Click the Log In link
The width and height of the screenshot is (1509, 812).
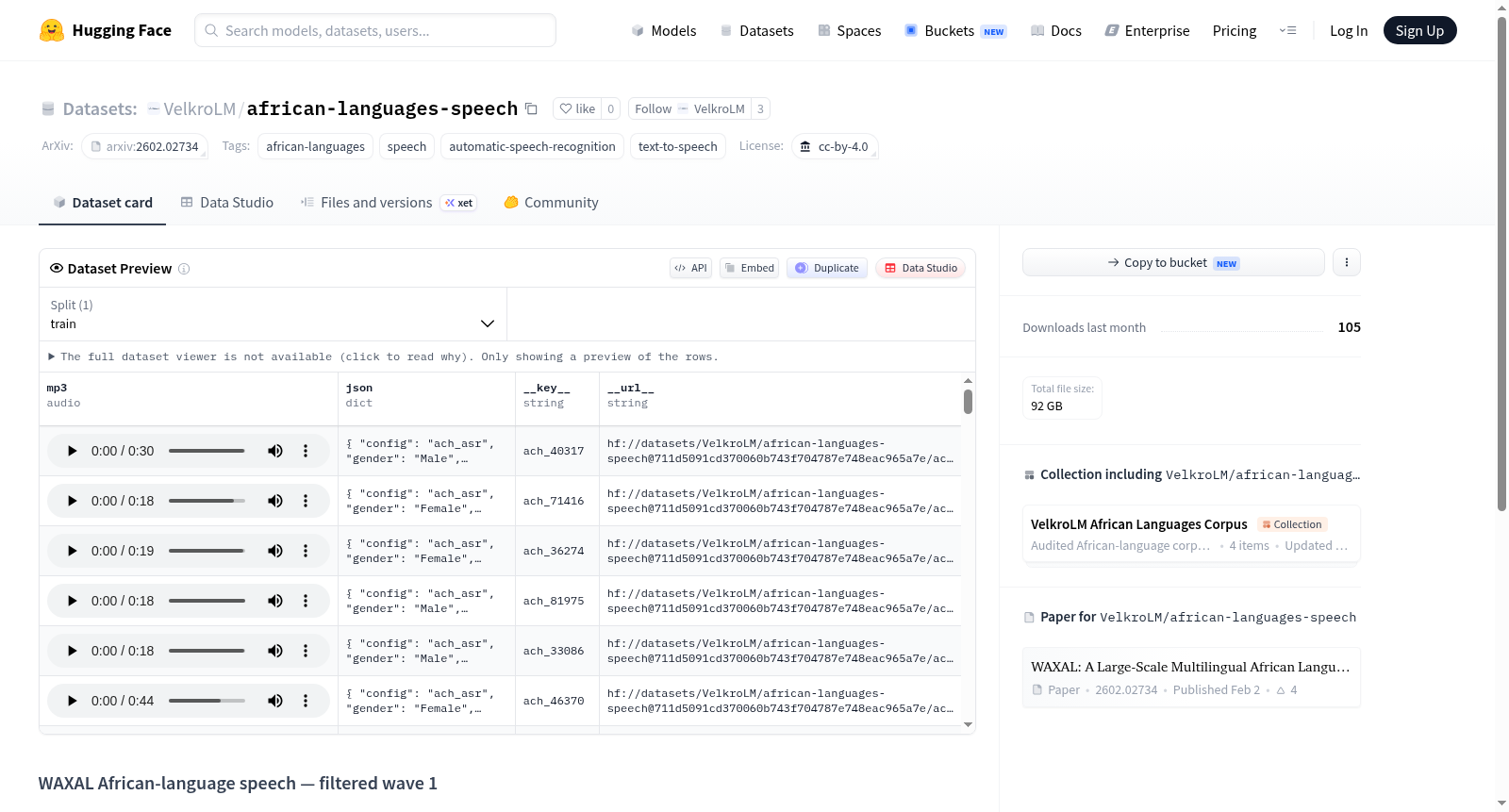[1349, 30]
